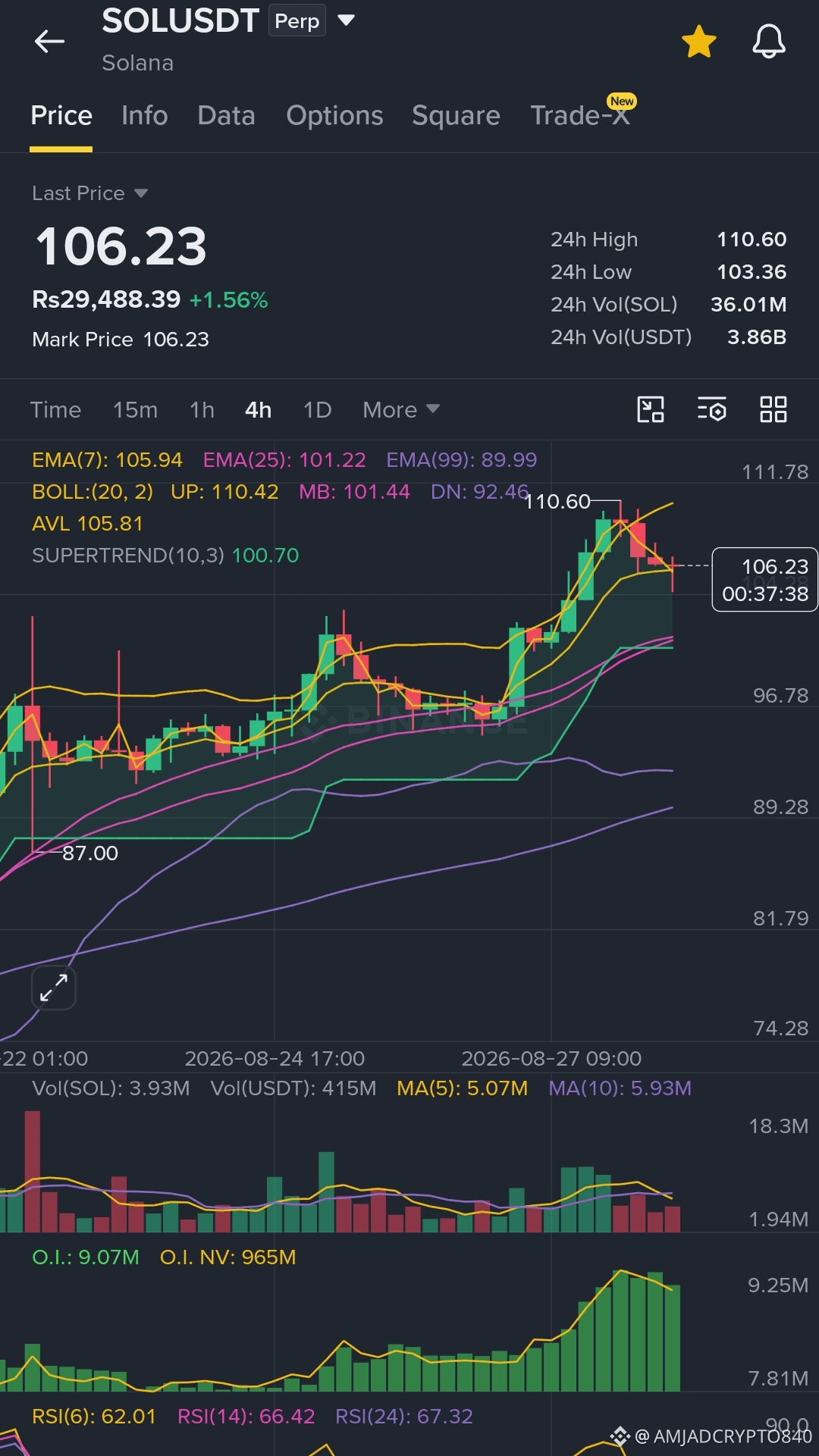Select the Time chart interval
This screenshot has height=1456, width=819.
pos(55,410)
